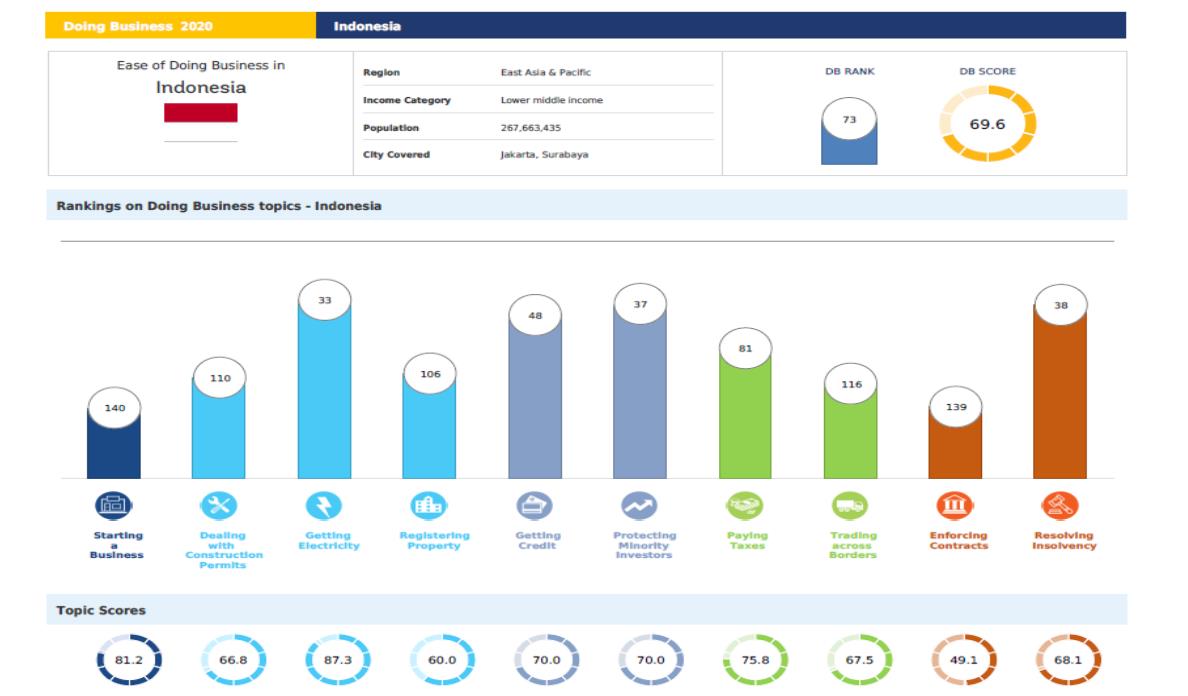
Task: Select the Protecting Minority Investors chart icon
Action: point(640,506)
